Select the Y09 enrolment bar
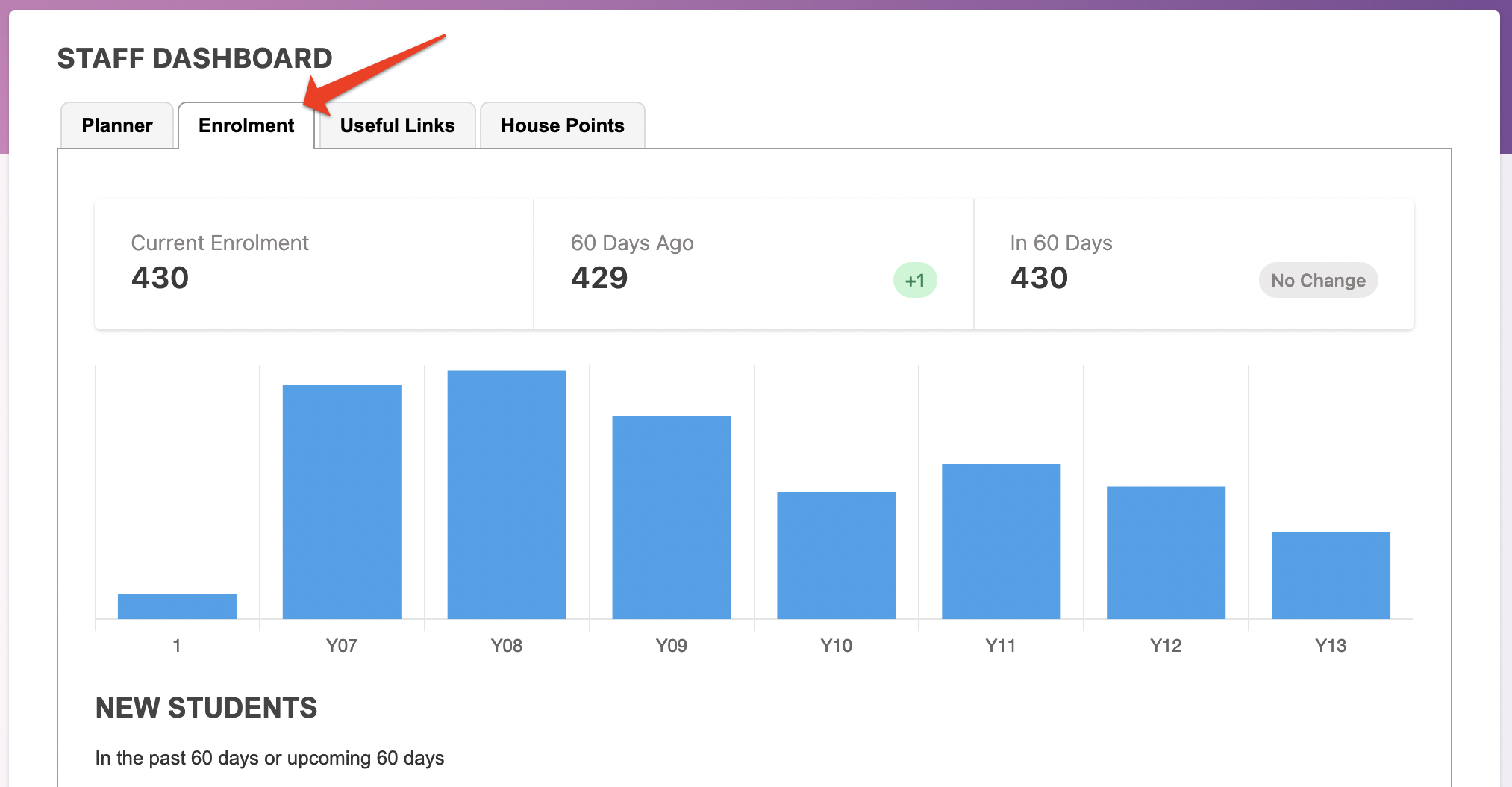Viewport: 1512px width, 787px height. 672,517
